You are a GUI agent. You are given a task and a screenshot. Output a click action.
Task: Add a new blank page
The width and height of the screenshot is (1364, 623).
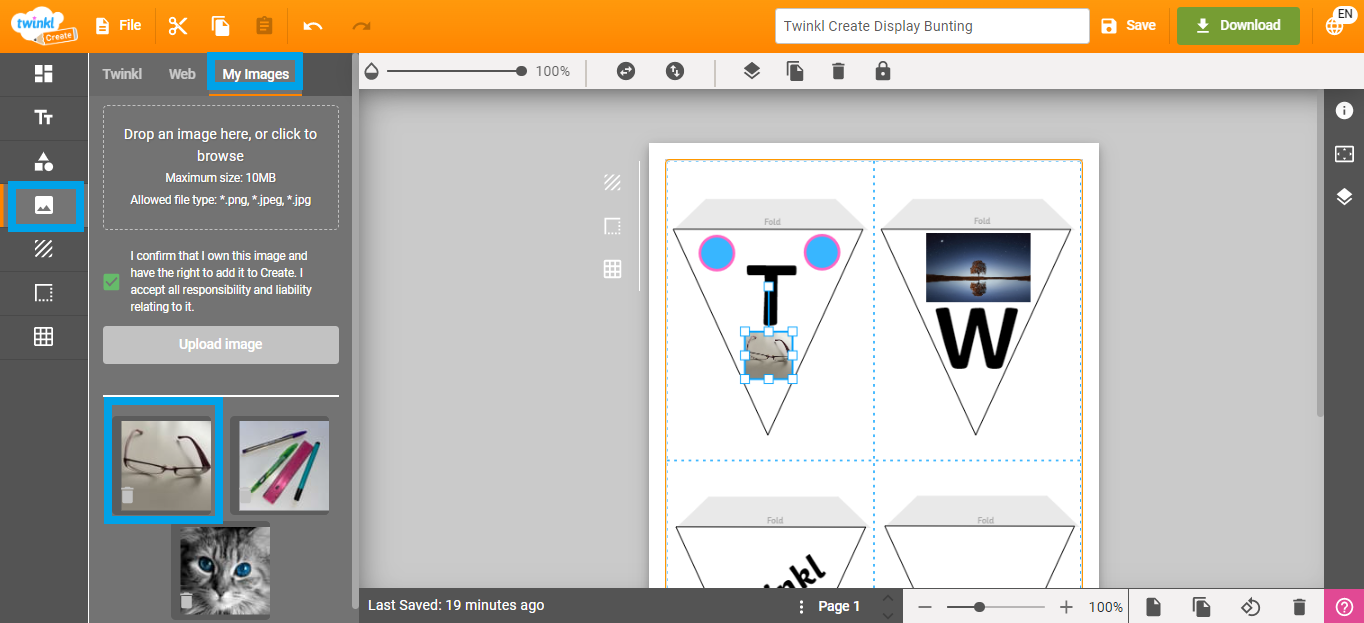(1153, 607)
